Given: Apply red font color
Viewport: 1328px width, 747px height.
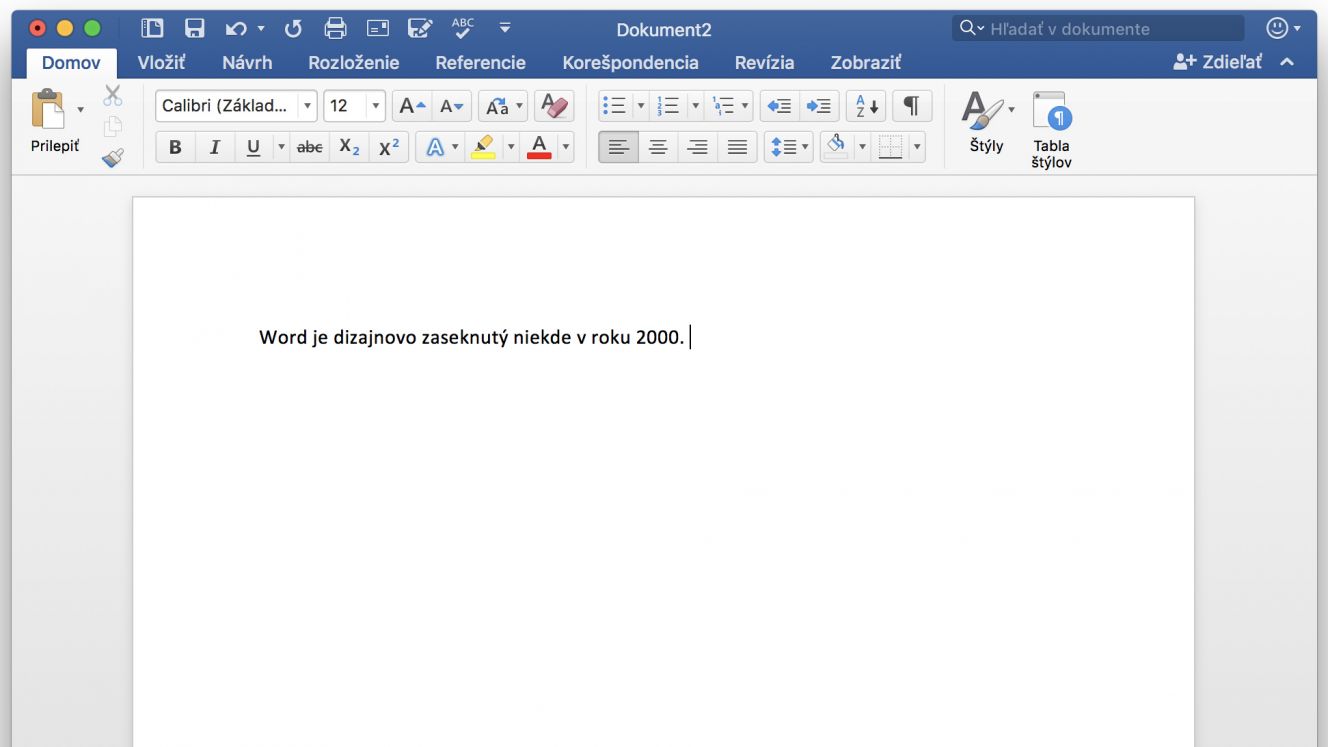Looking at the screenshot, I should (x=539, y=147).
